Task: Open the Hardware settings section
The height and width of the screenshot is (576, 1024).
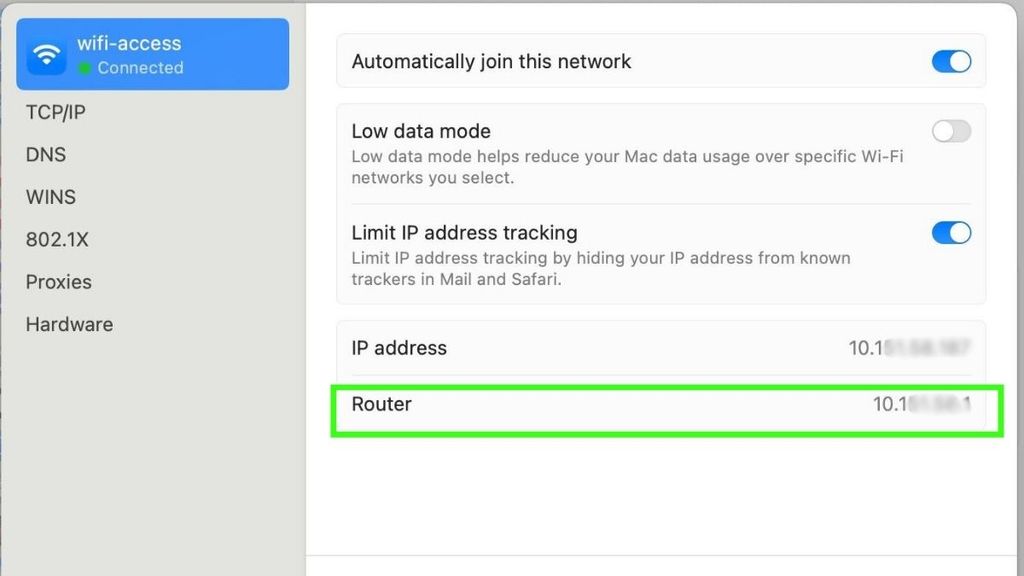Action: 69,324
